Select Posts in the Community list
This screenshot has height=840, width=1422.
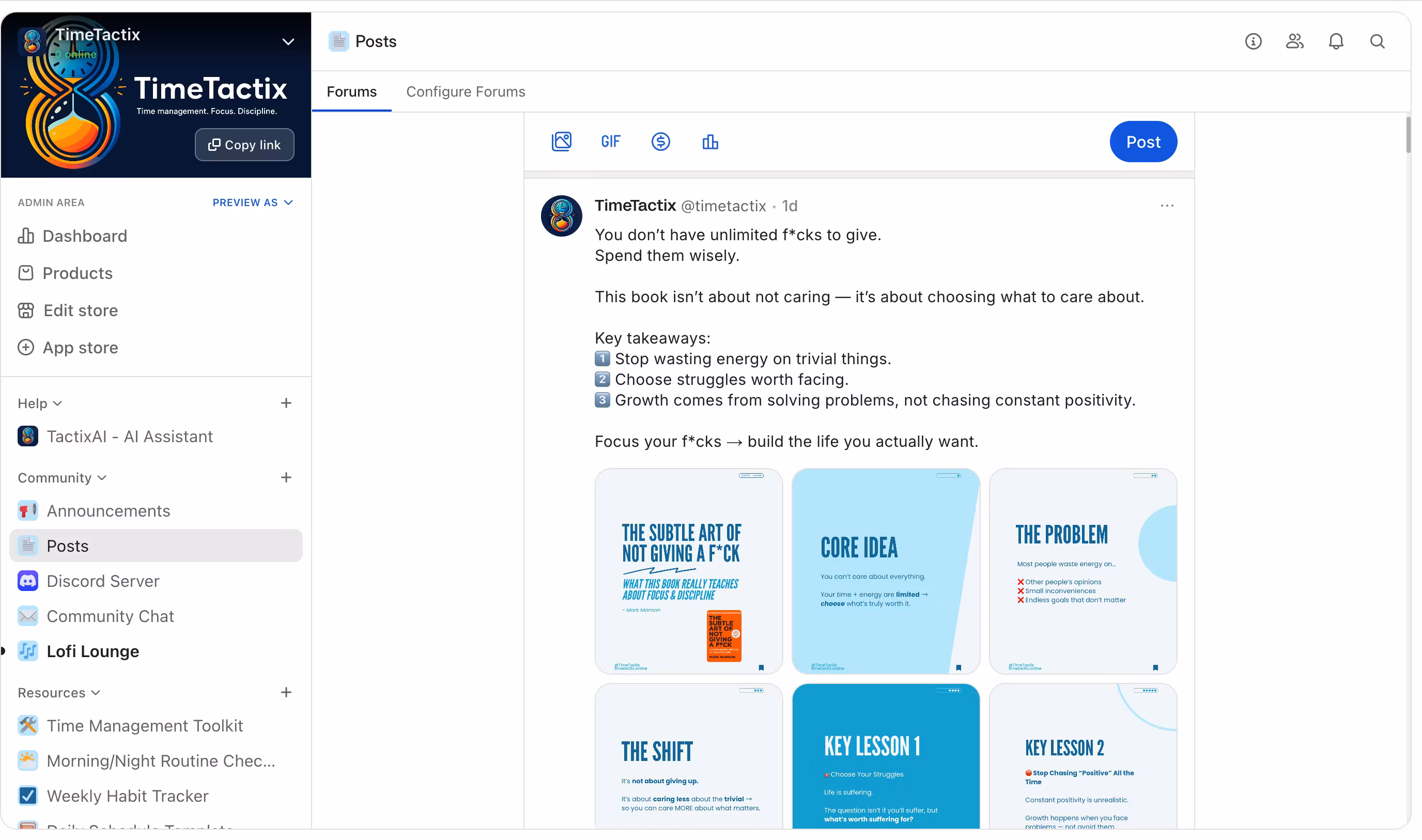(156, 546)
